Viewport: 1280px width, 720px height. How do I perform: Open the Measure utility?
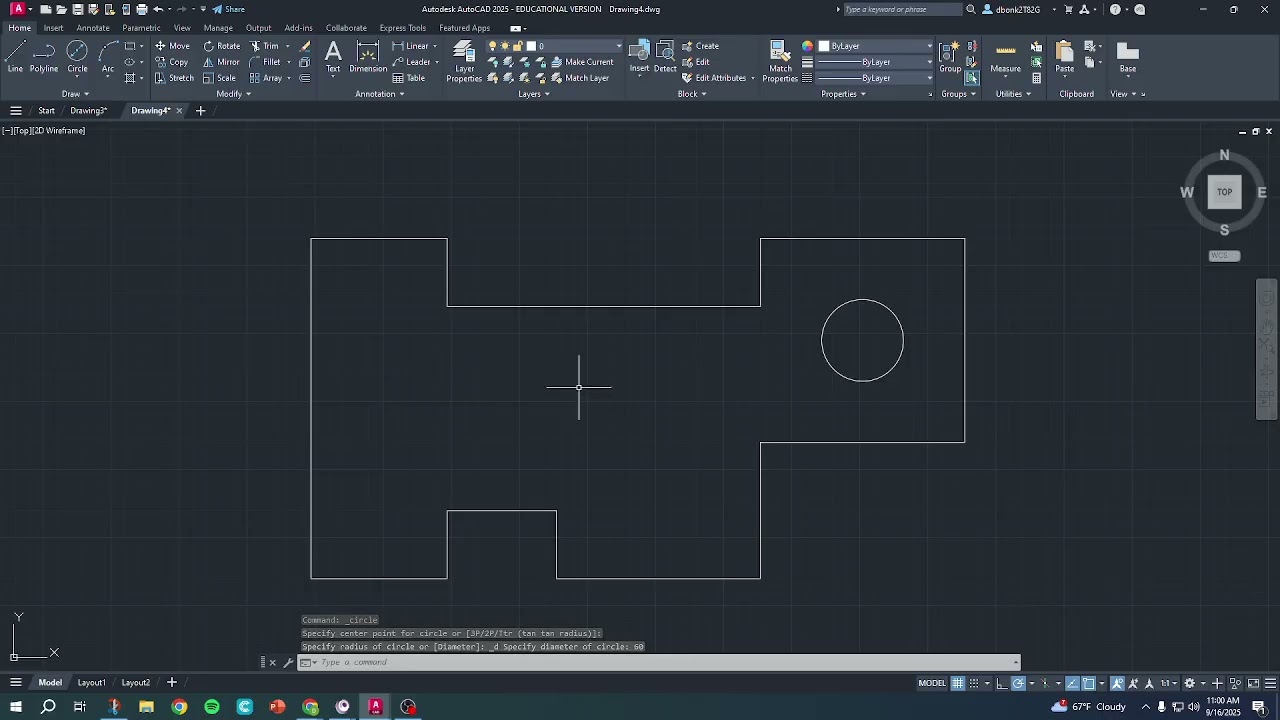tap(1005, 57)
